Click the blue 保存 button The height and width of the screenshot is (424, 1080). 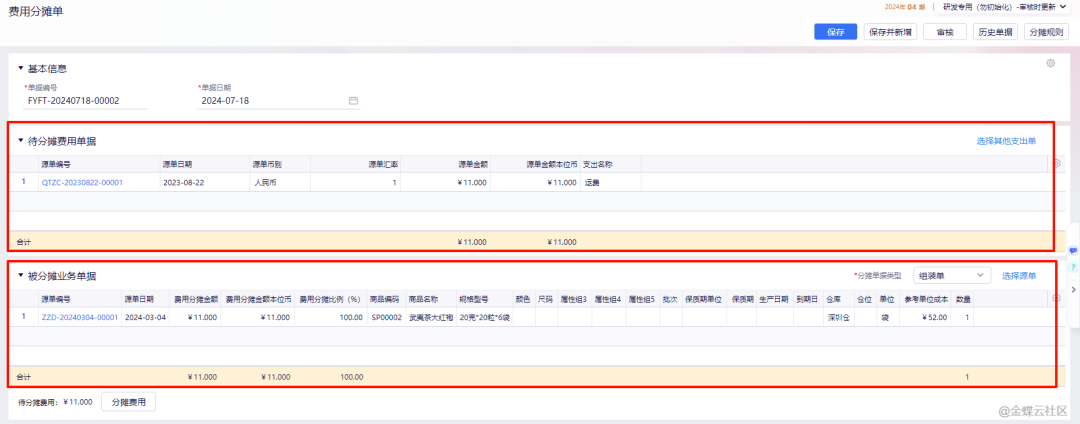click(836, 31)
